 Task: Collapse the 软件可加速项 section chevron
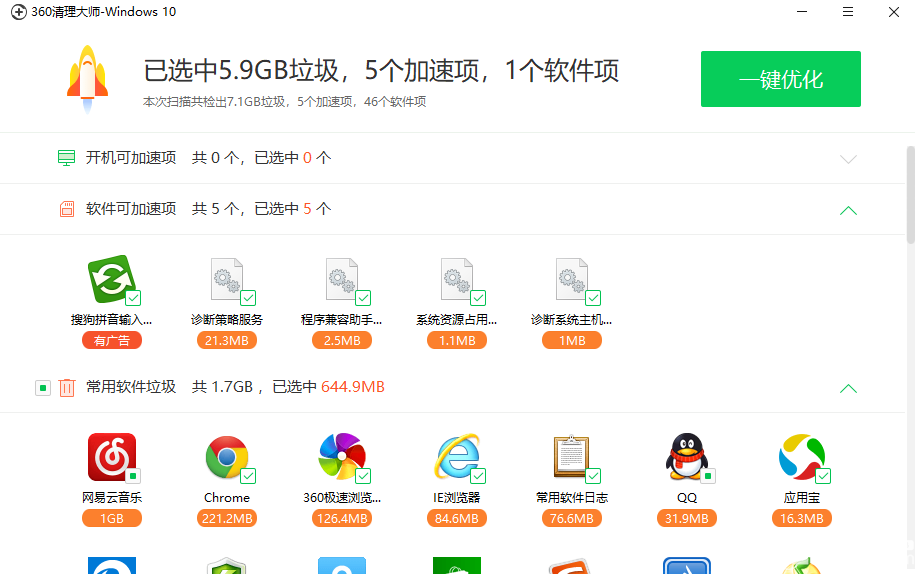tap(848, 210)
